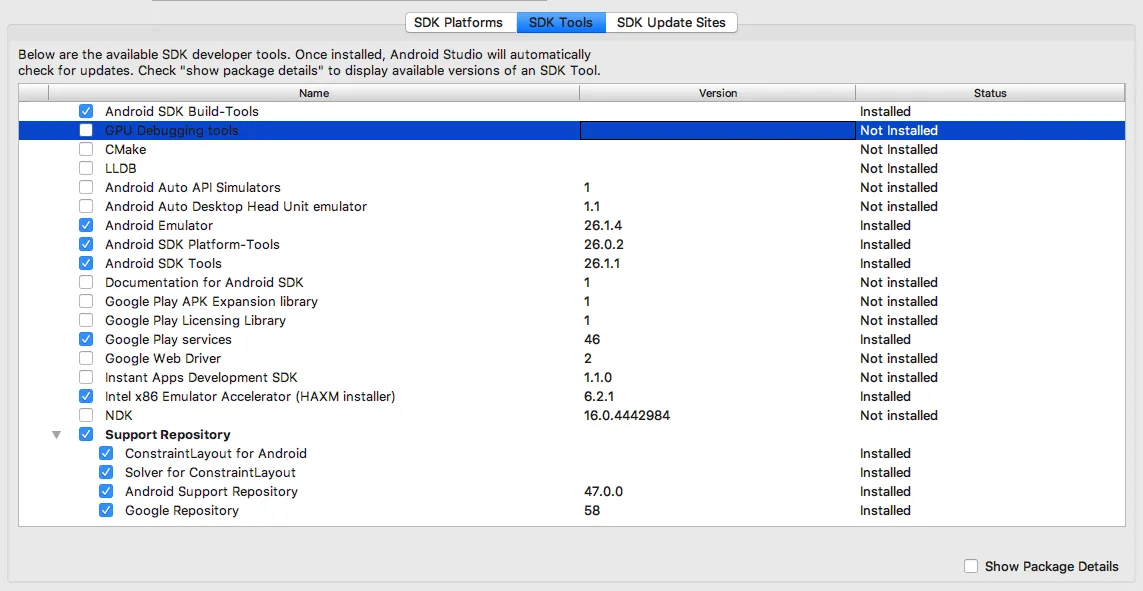
Task: Enable the CMake checkbox
Action: click(86, 149)
